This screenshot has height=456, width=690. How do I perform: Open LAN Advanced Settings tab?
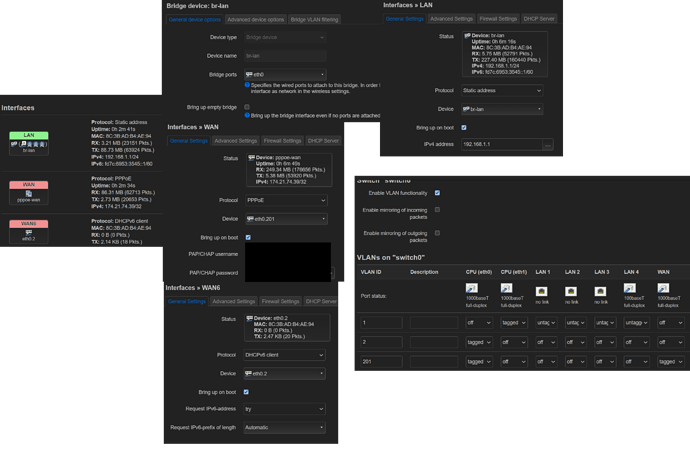coord(451,19)
